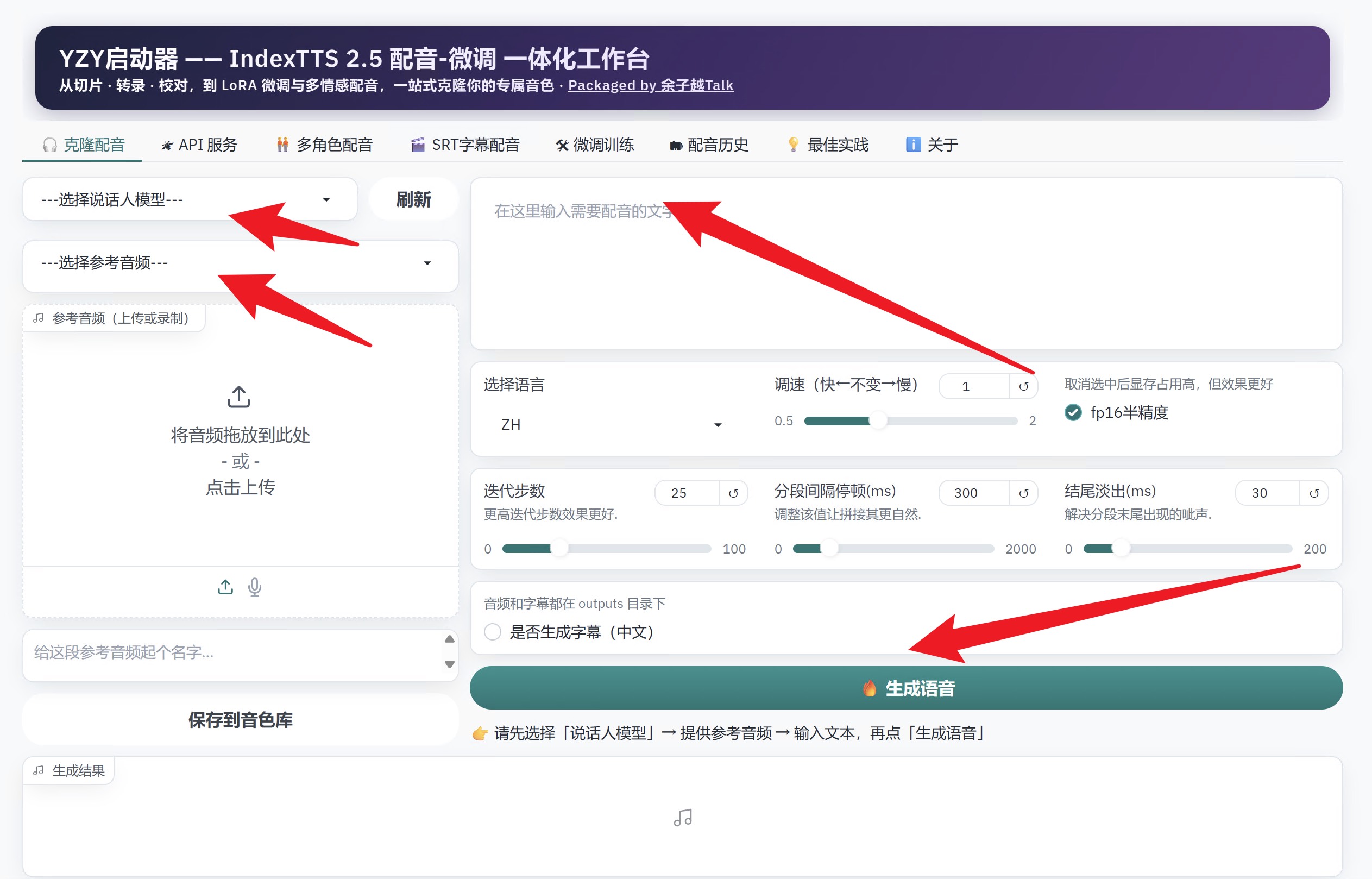Reset the 分段间隔停顿 value

click(x=1023, y=493)
